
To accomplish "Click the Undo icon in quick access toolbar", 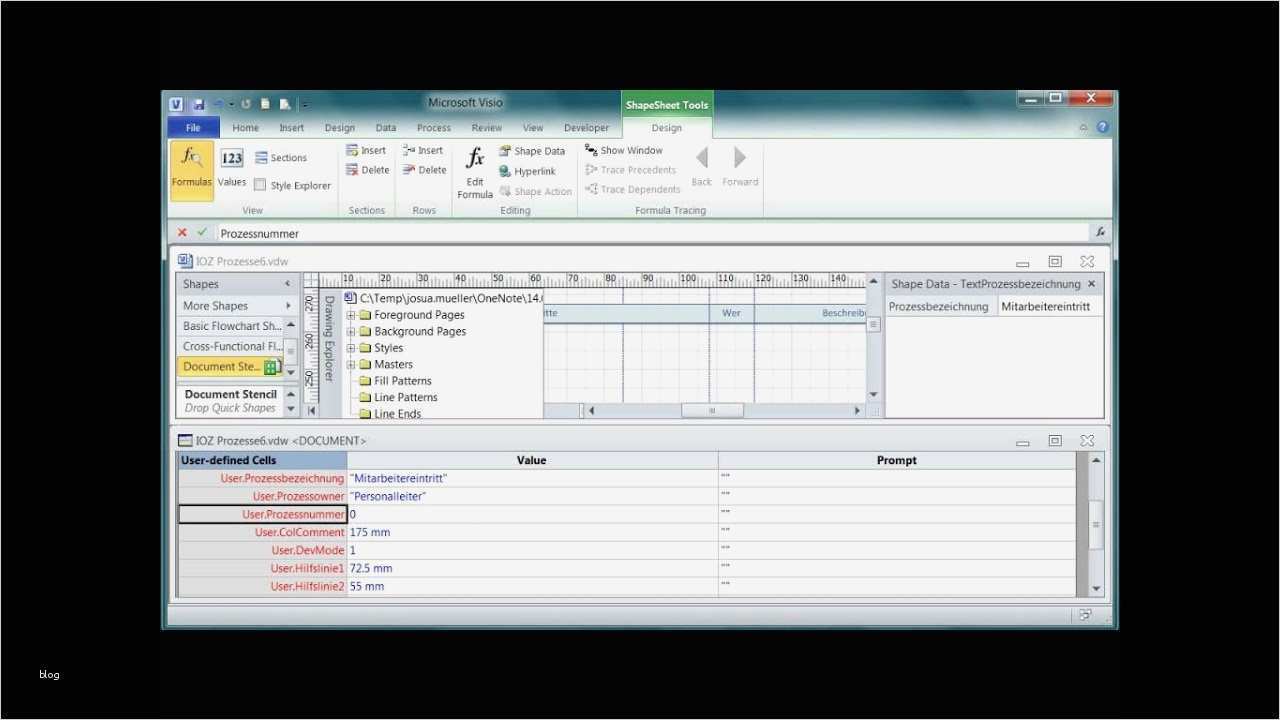I will (x=217, y=104).
